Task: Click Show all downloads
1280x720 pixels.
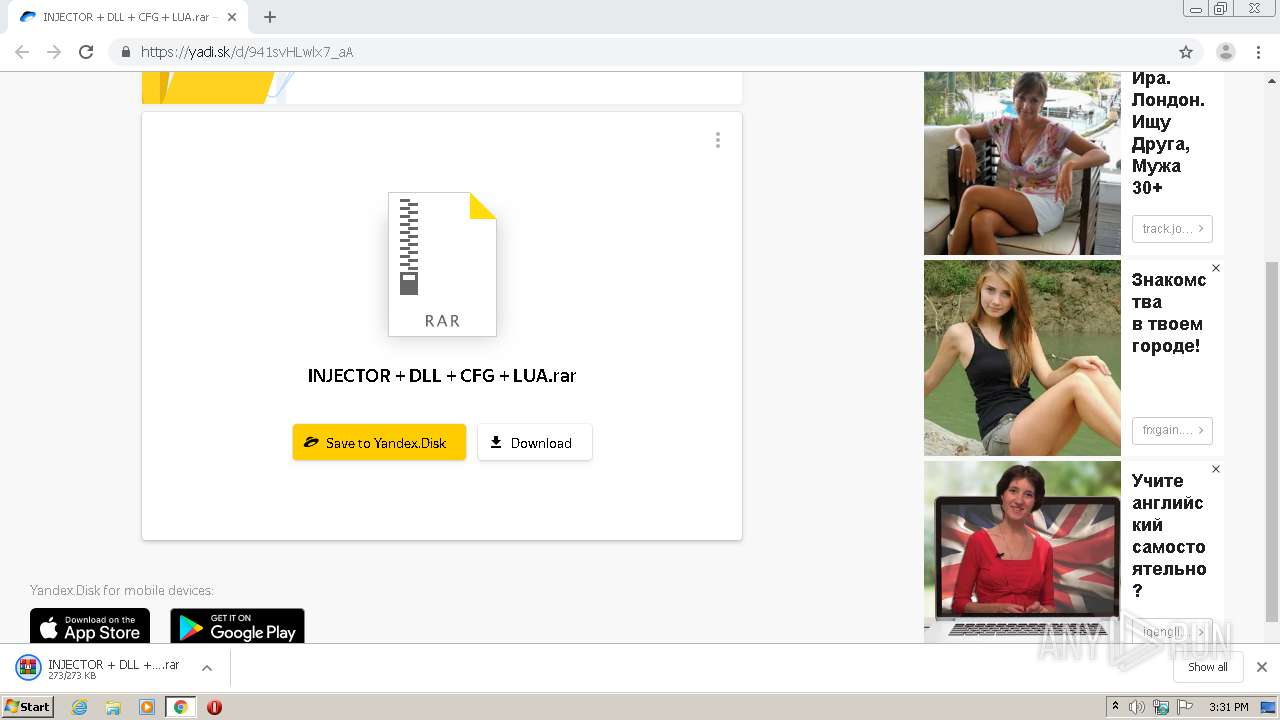Action: coord(1208,667)
